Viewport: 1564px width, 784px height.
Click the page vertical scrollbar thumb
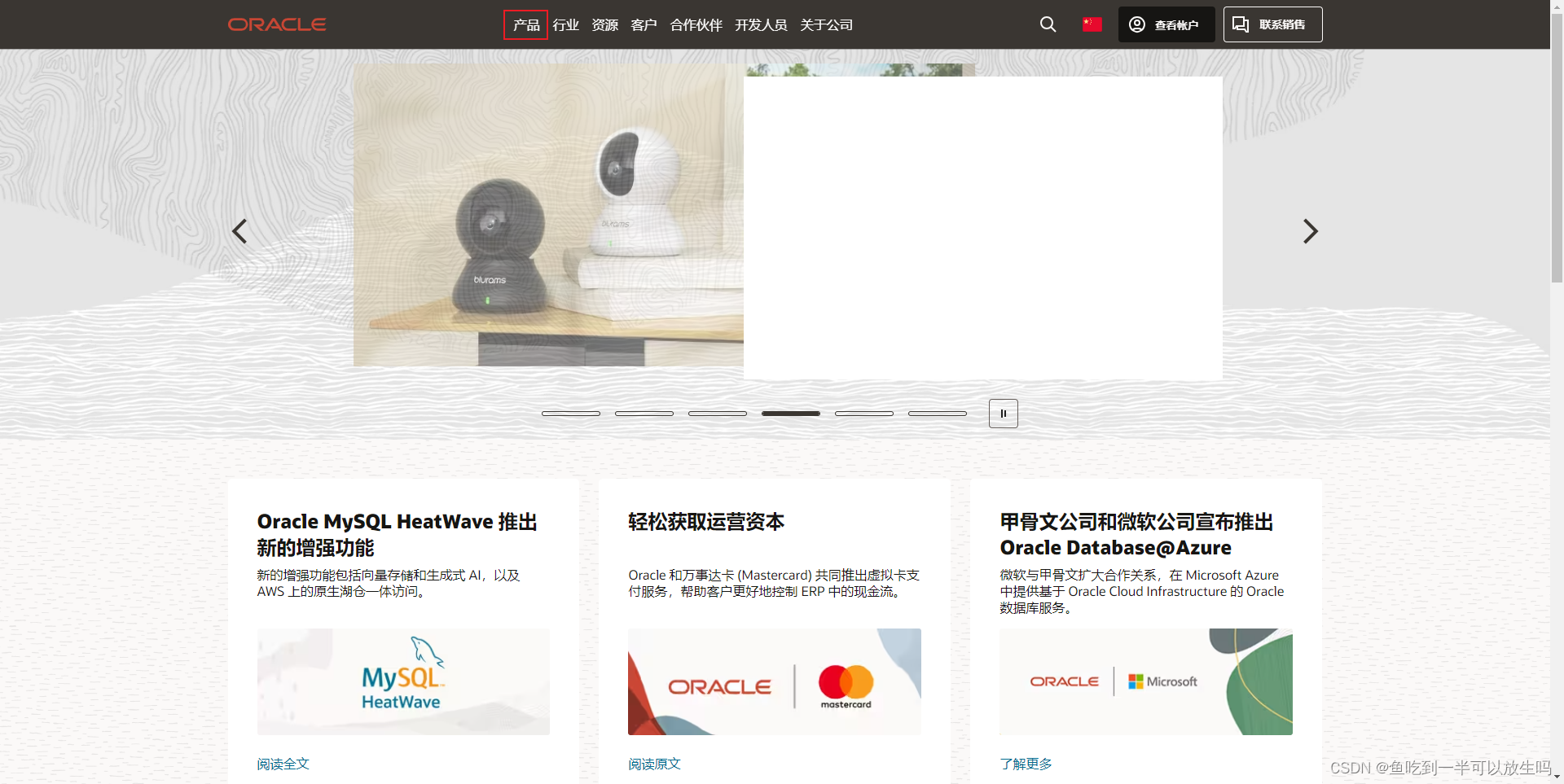tap(1557, 147)
